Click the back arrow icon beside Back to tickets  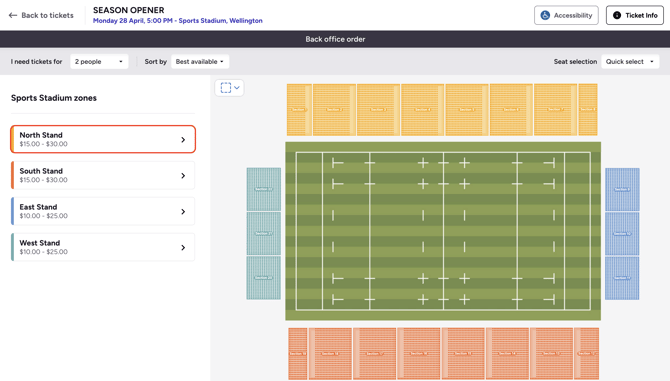[x=13, y=15]
